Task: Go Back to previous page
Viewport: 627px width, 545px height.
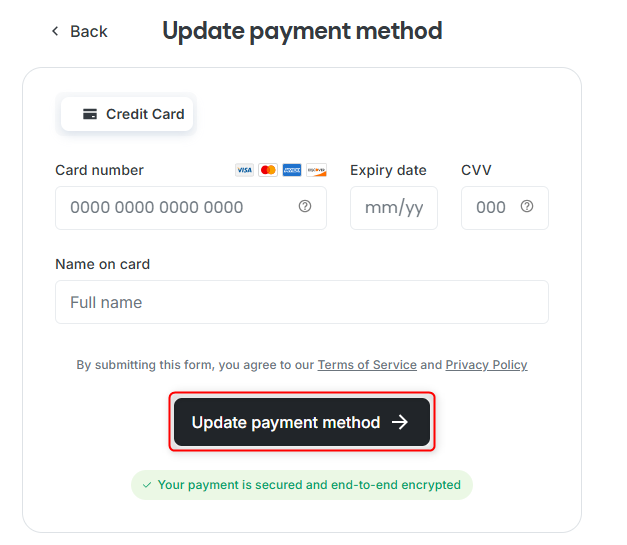Action: click(80, 31)
